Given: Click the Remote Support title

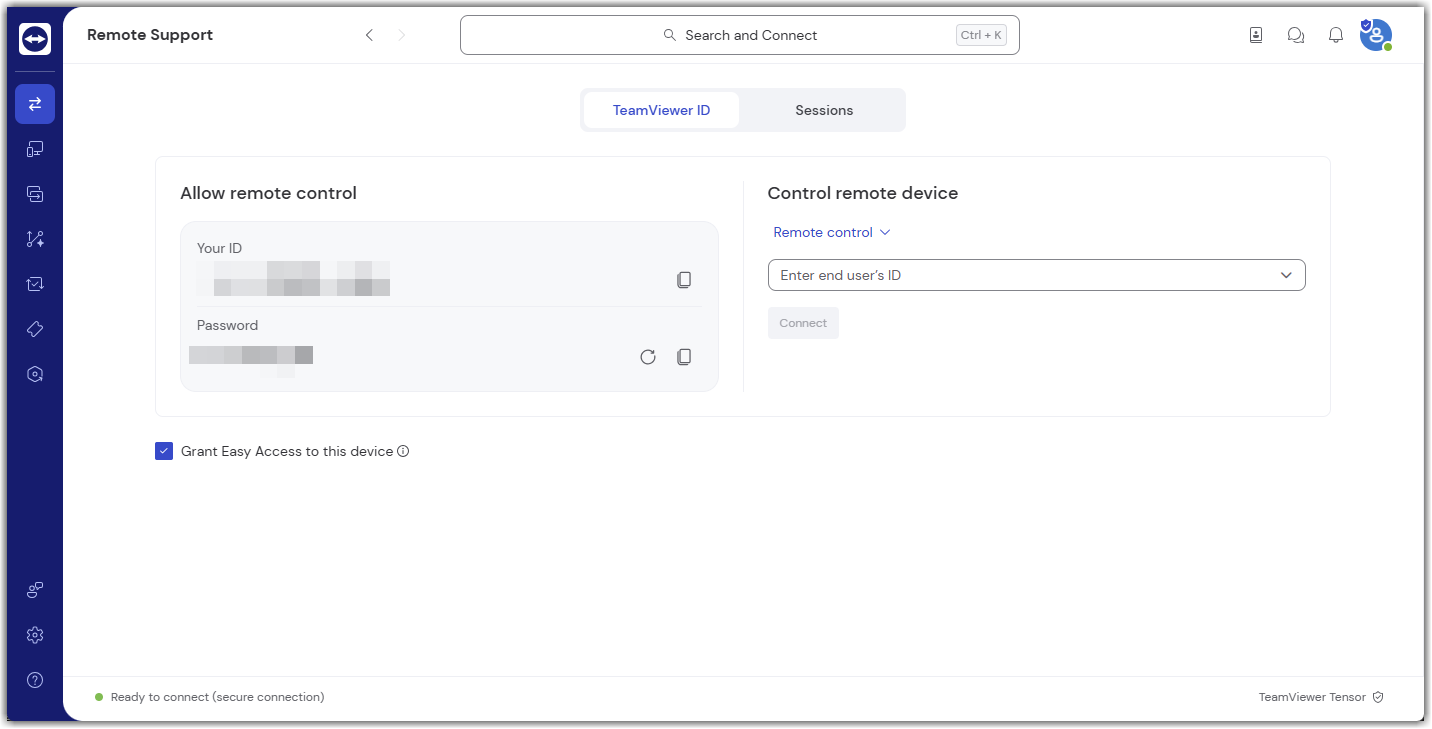Looking at the screenshot, I should 150,35.
